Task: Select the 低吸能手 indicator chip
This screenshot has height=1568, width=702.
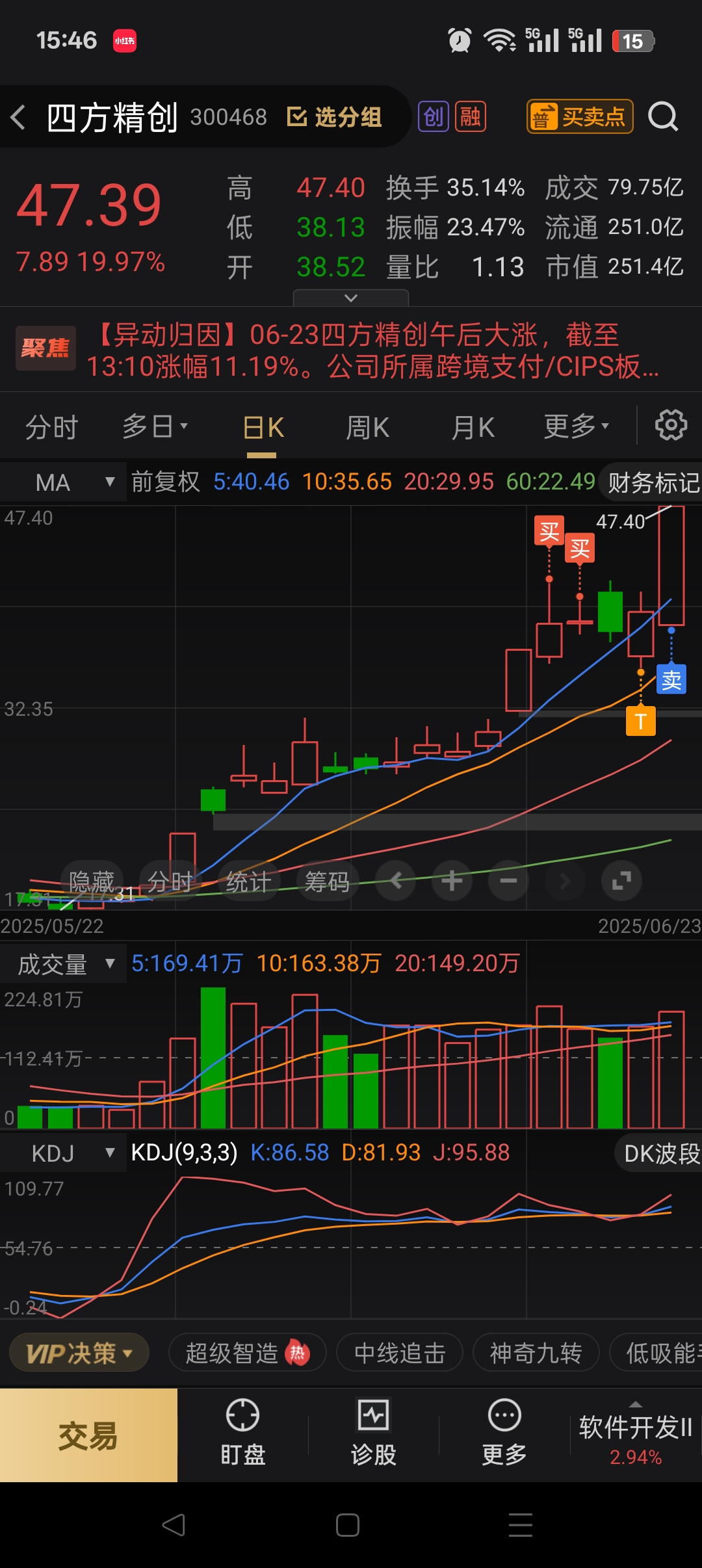Action: (x=656, y=1353)
